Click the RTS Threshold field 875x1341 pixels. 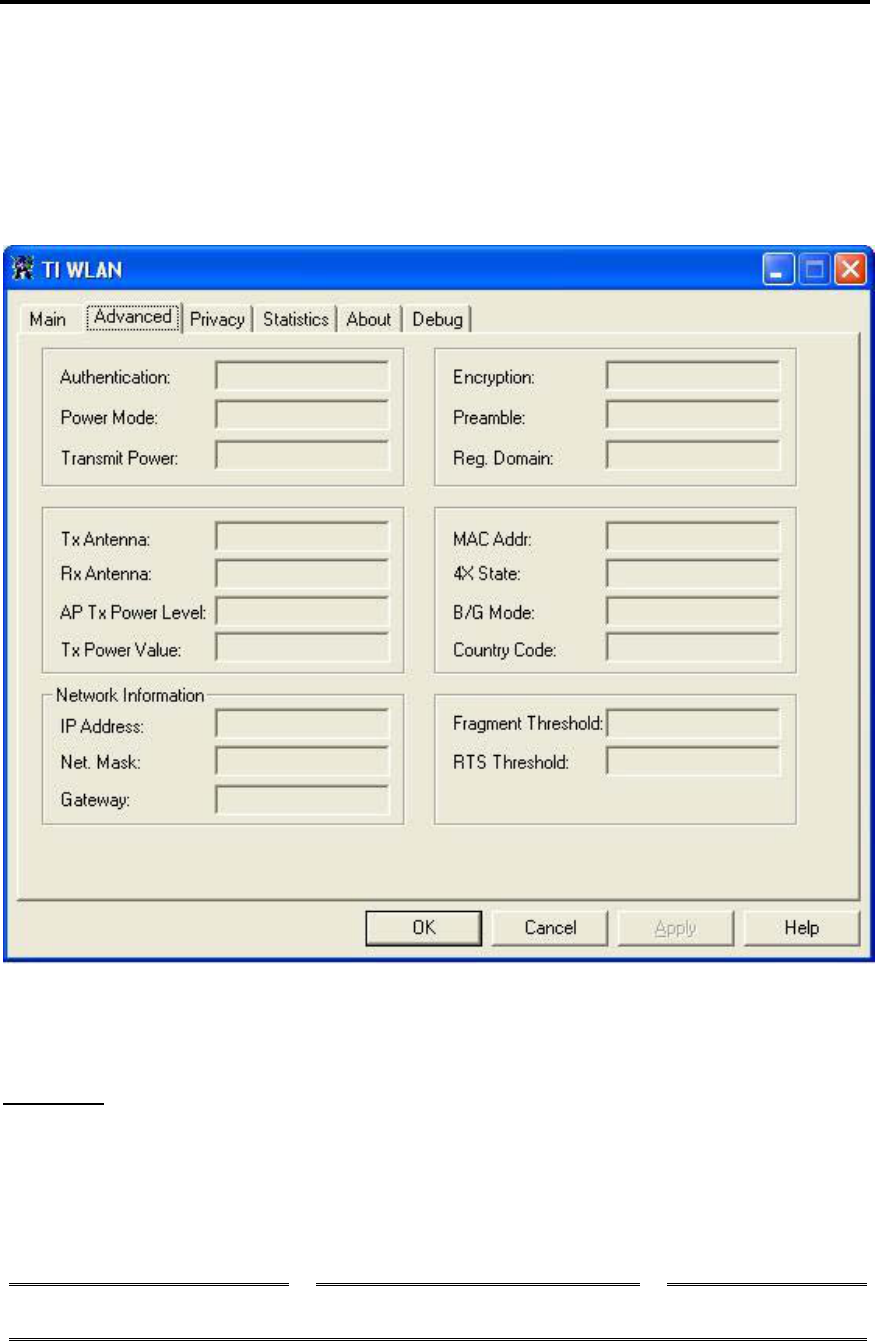[693, 761]
